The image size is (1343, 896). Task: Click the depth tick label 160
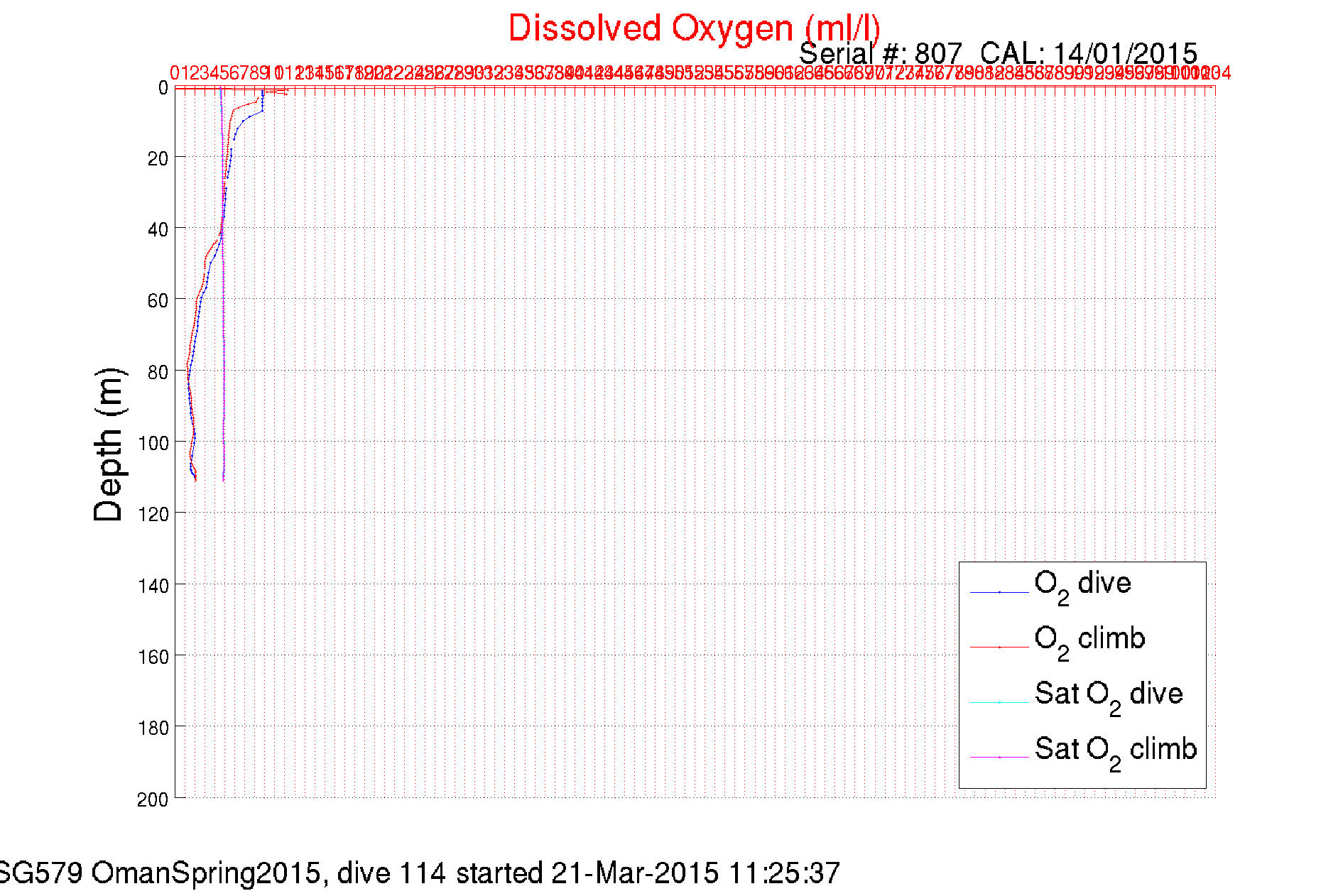click(x=153, y=657)
